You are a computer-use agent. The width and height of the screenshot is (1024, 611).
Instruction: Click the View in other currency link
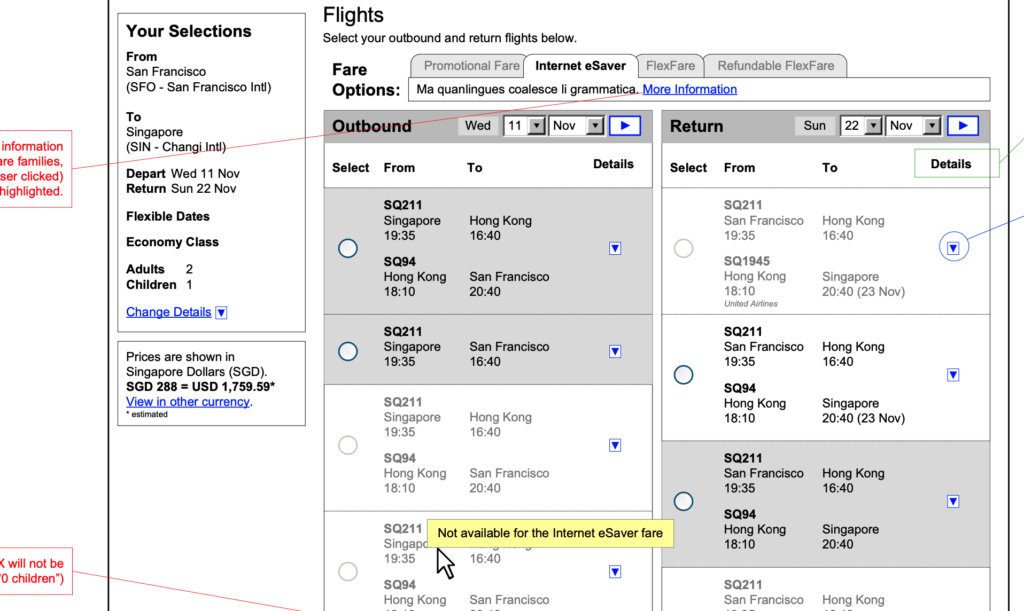coord(188,401)
